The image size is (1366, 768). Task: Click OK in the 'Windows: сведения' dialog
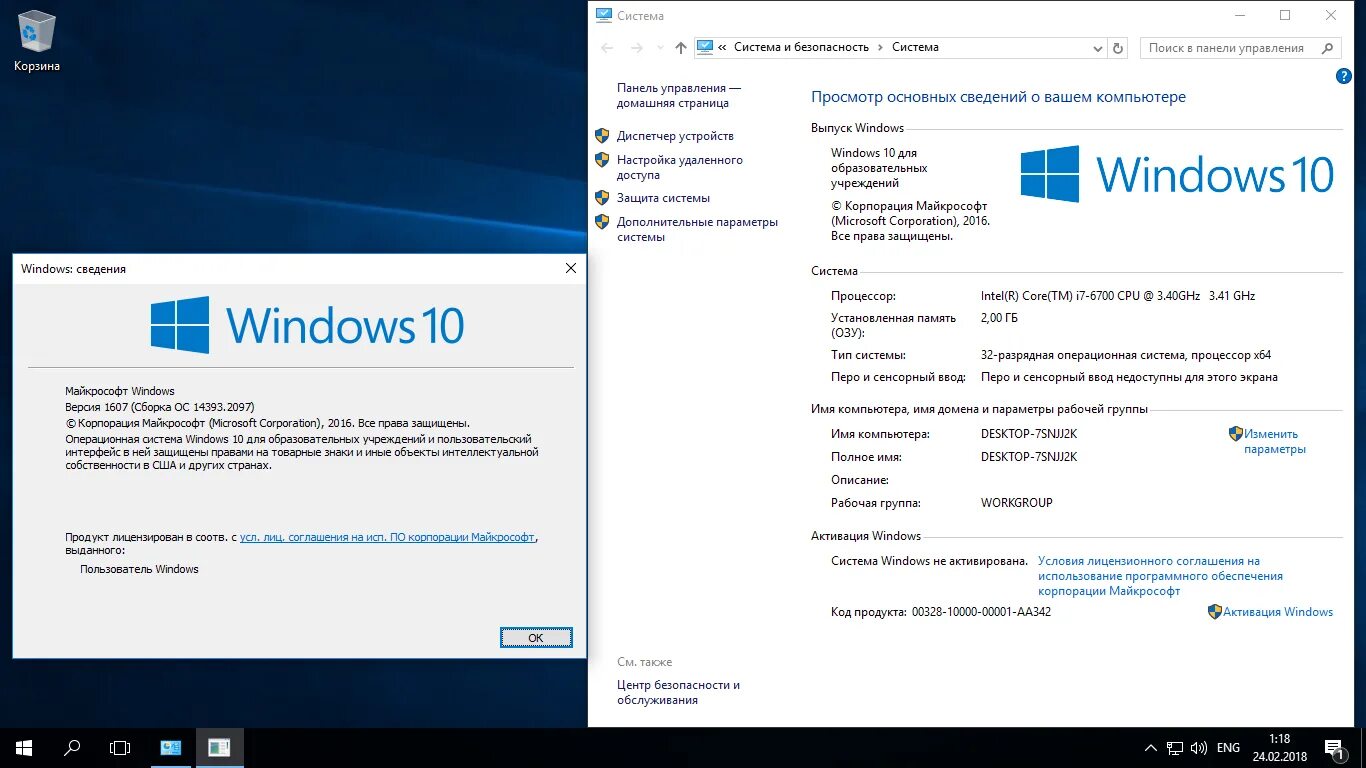(x=536, y=637)
